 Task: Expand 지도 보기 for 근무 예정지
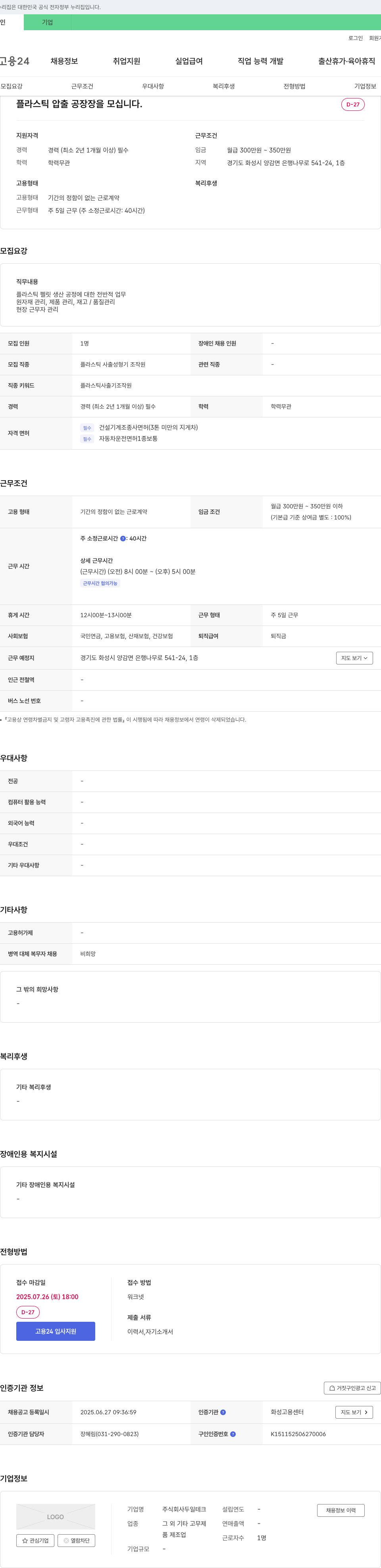pyautogui.click(x=354, y=658)
